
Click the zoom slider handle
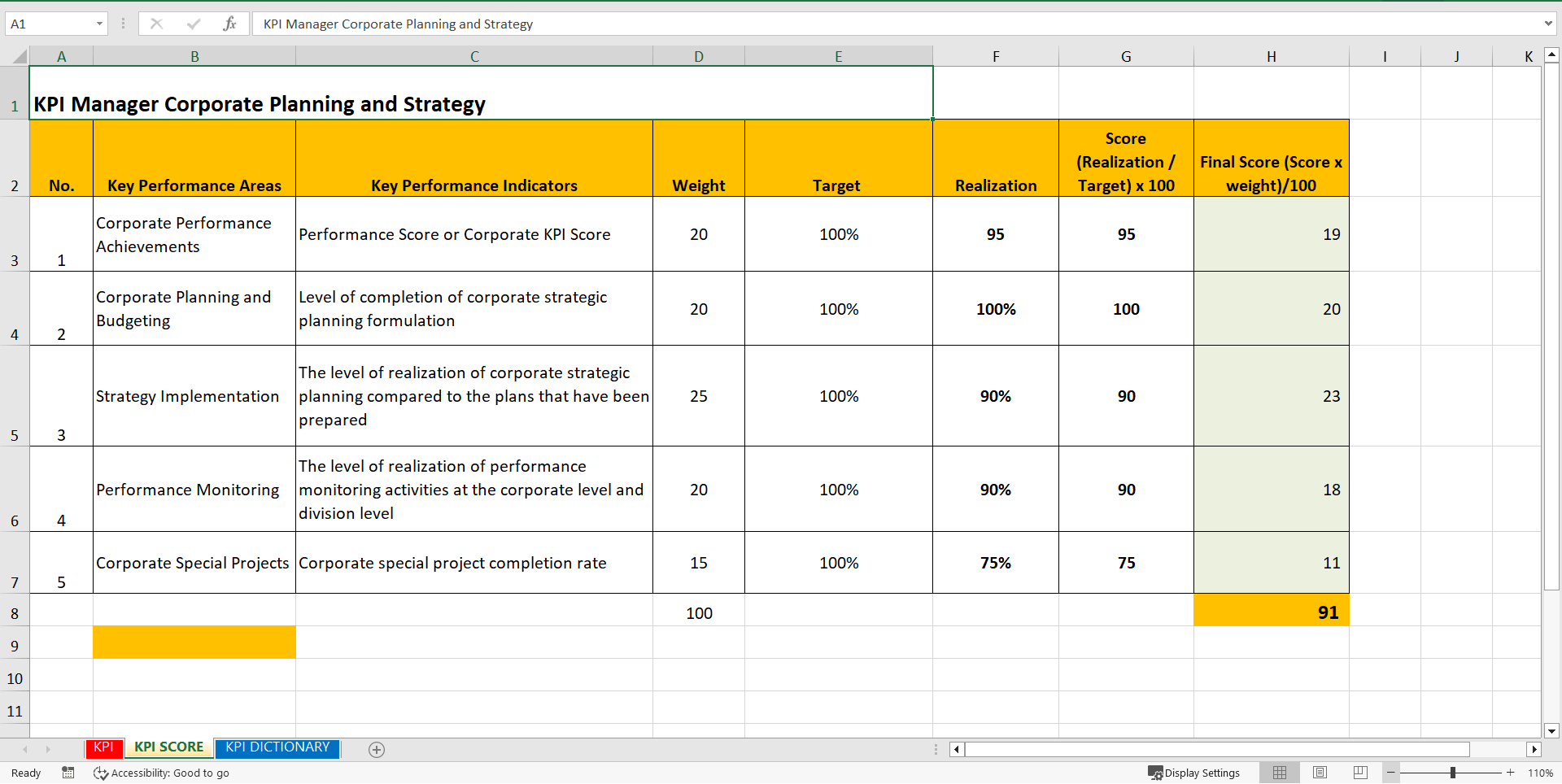pos(1453,773)
